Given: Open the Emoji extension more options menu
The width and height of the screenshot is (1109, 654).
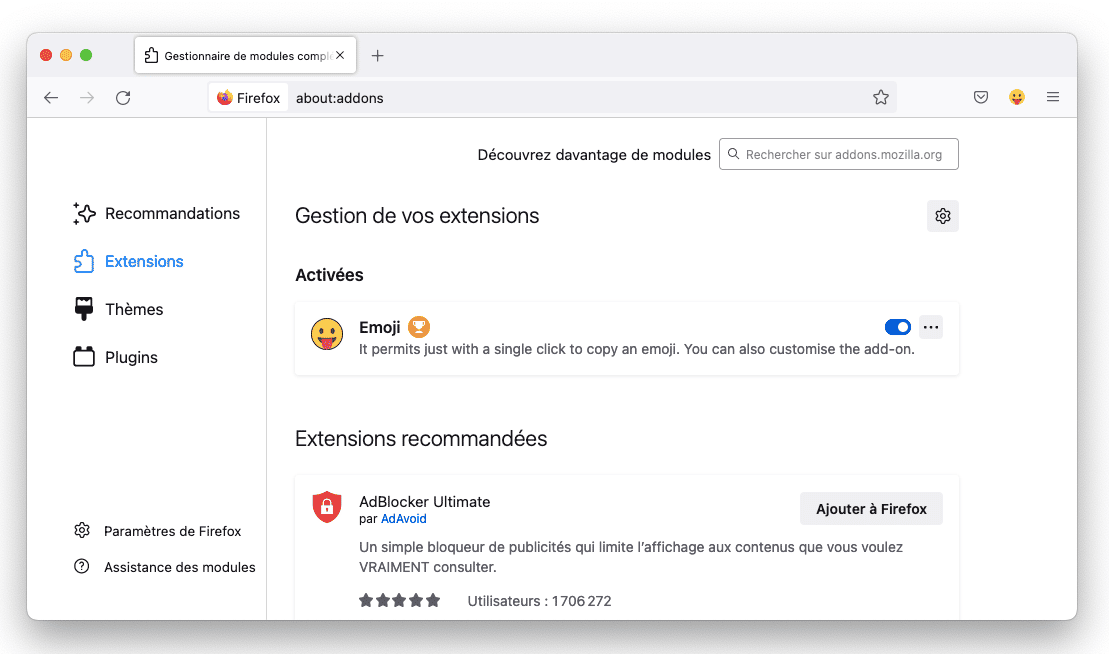Looking at the screenshot, I should (931, 327).
